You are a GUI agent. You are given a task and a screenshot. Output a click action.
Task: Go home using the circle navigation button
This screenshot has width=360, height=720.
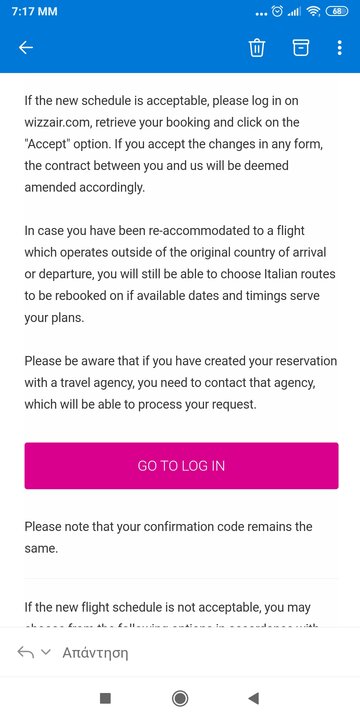(x=180, y=698)
